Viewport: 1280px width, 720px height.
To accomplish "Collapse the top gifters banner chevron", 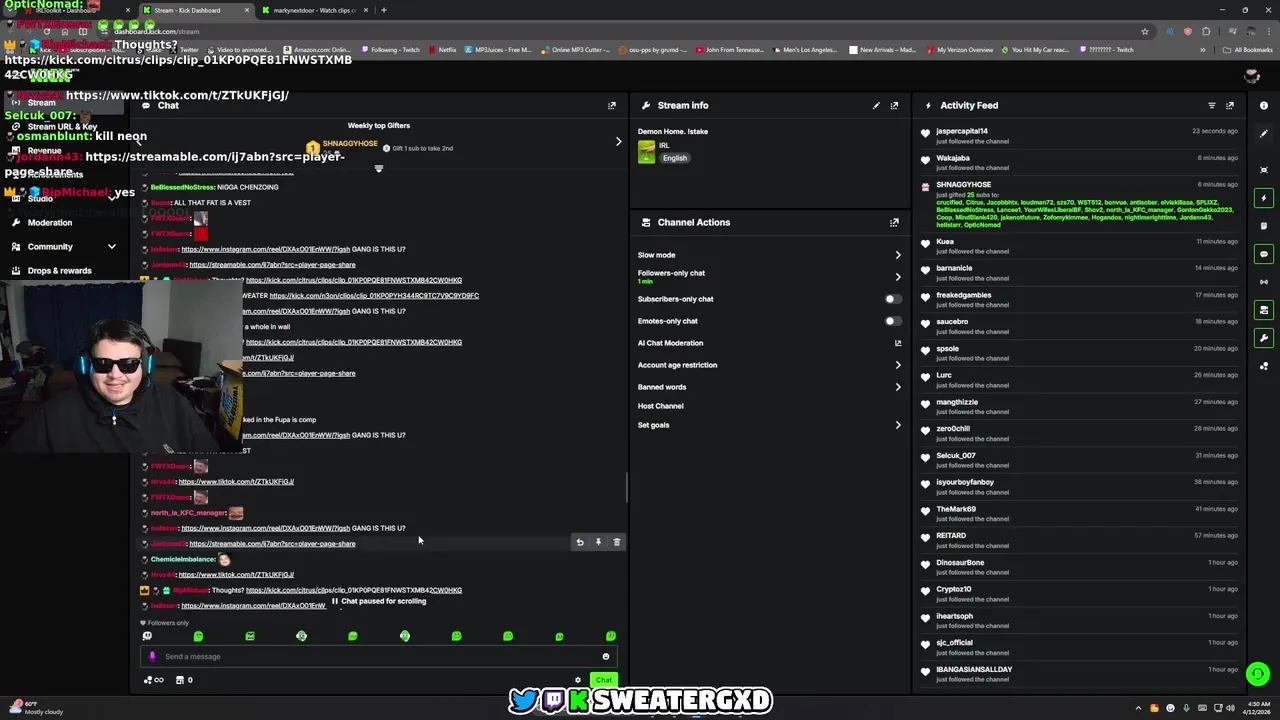I will coord(379,169).
